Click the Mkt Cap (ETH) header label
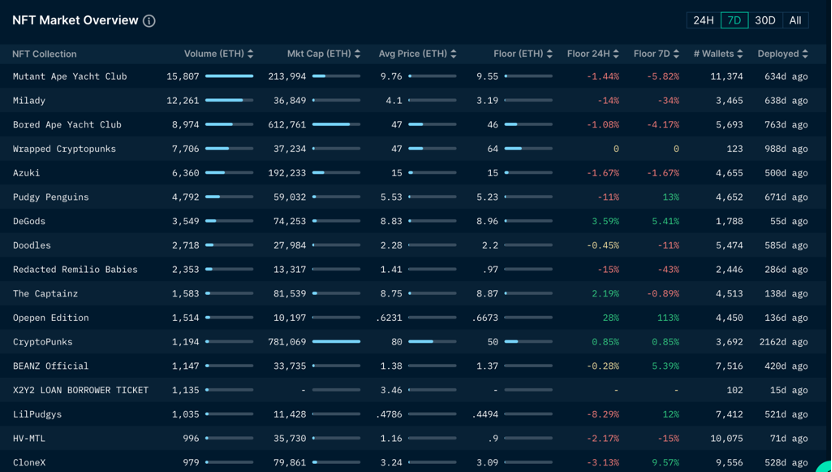 click(x=319, y=54)
